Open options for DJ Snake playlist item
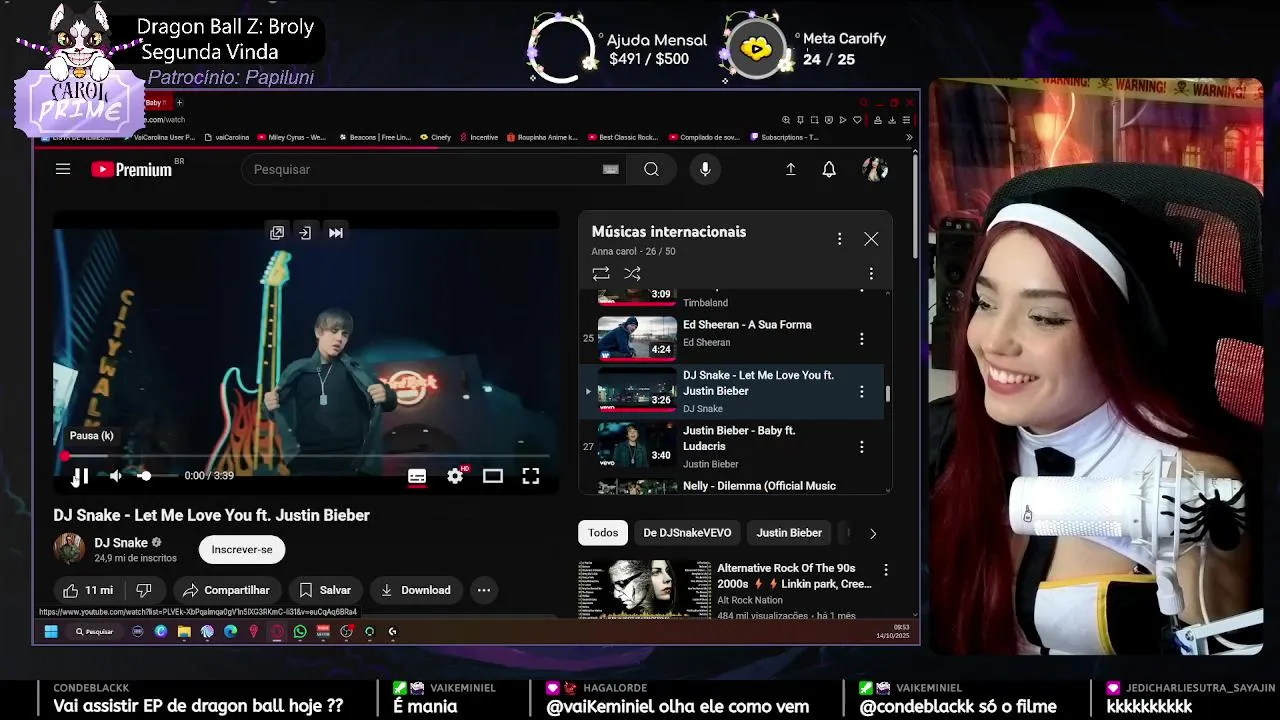 861,391
